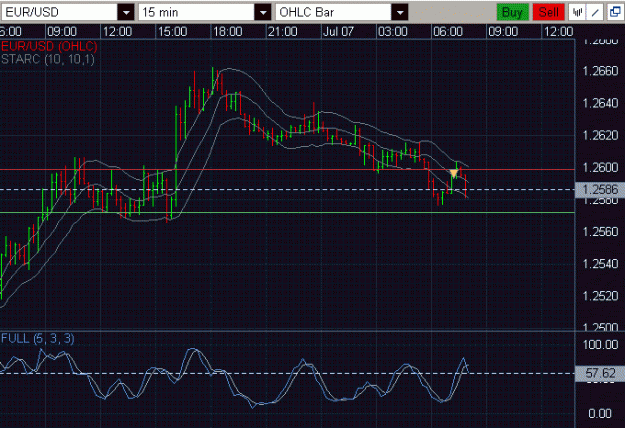625x428 pixels.
Task: Select the trend line drawing tool icon
Action: [595, 12]
